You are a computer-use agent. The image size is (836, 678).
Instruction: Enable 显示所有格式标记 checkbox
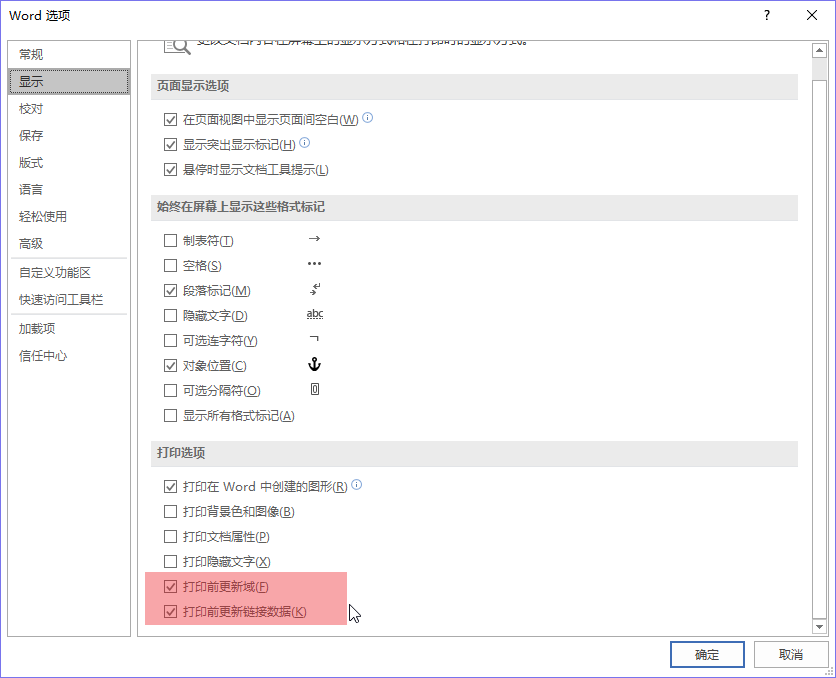pyautogui.click(x=170, y=416)
